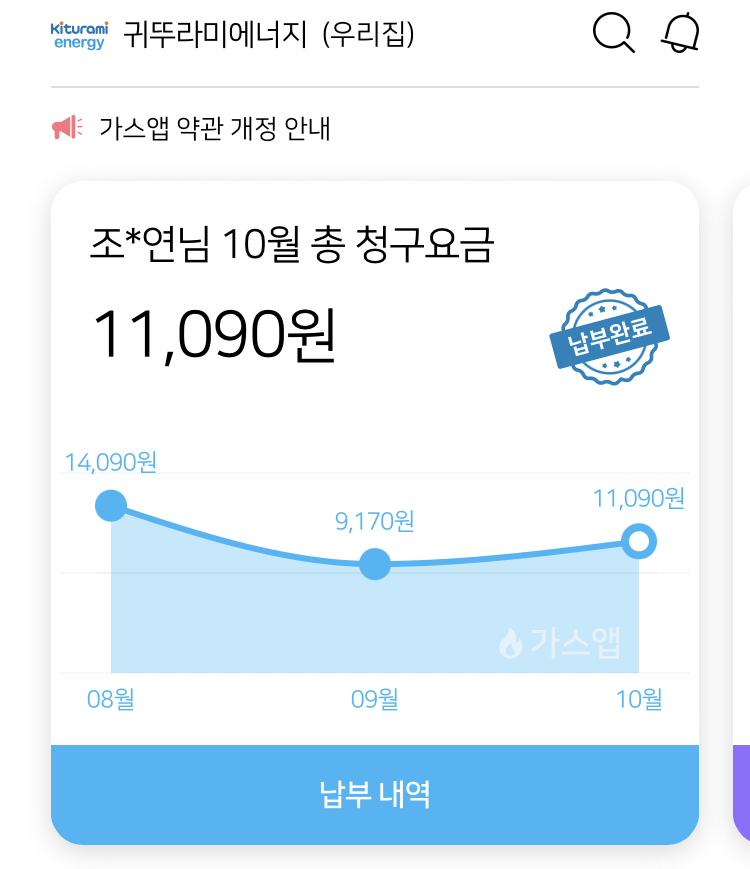Tap the 조*연님 10월 총 청구요금 heading
The width and height of the screenshot is (750, 869).
[x=291, y=245]
